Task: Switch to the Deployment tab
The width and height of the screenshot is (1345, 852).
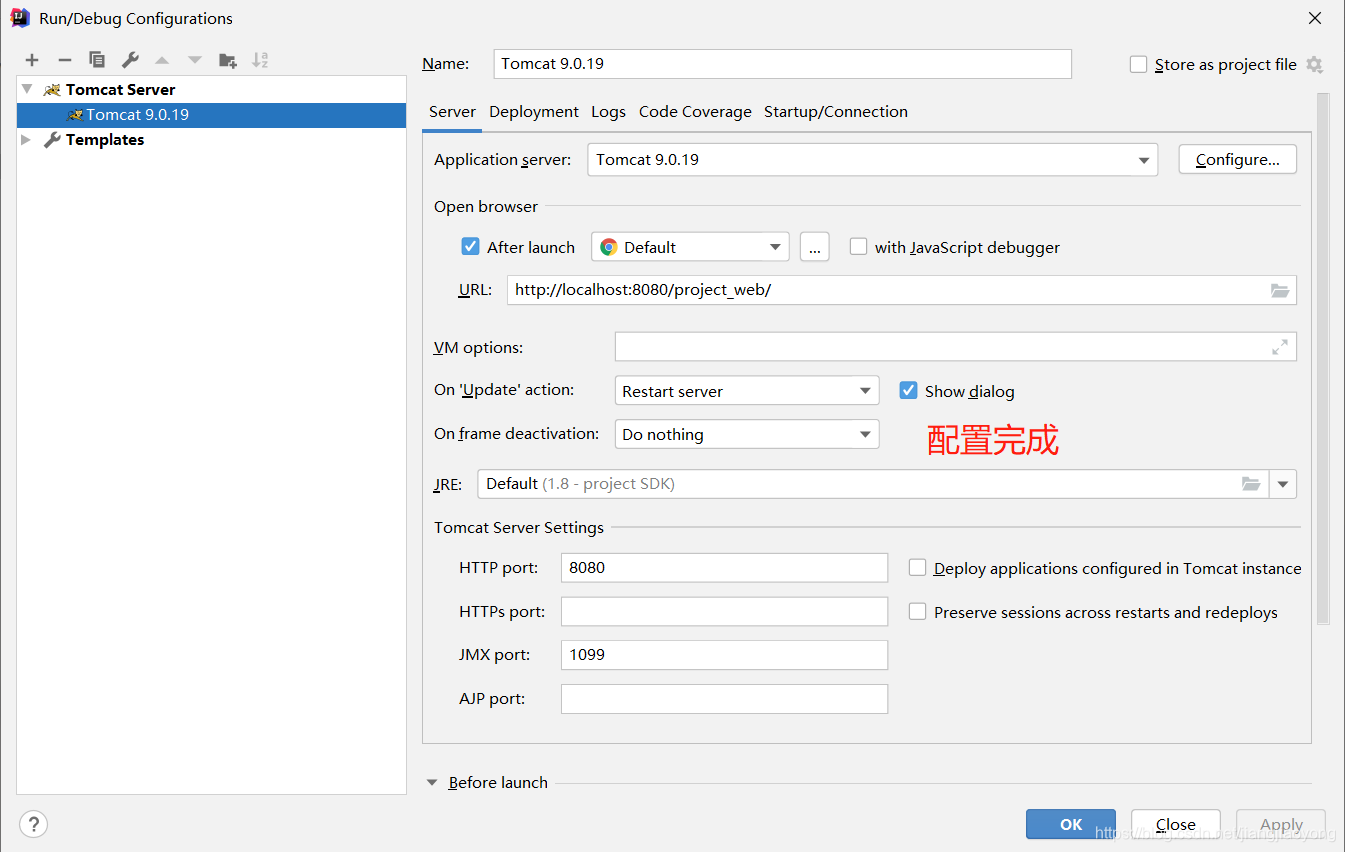Action: [534, 112]
